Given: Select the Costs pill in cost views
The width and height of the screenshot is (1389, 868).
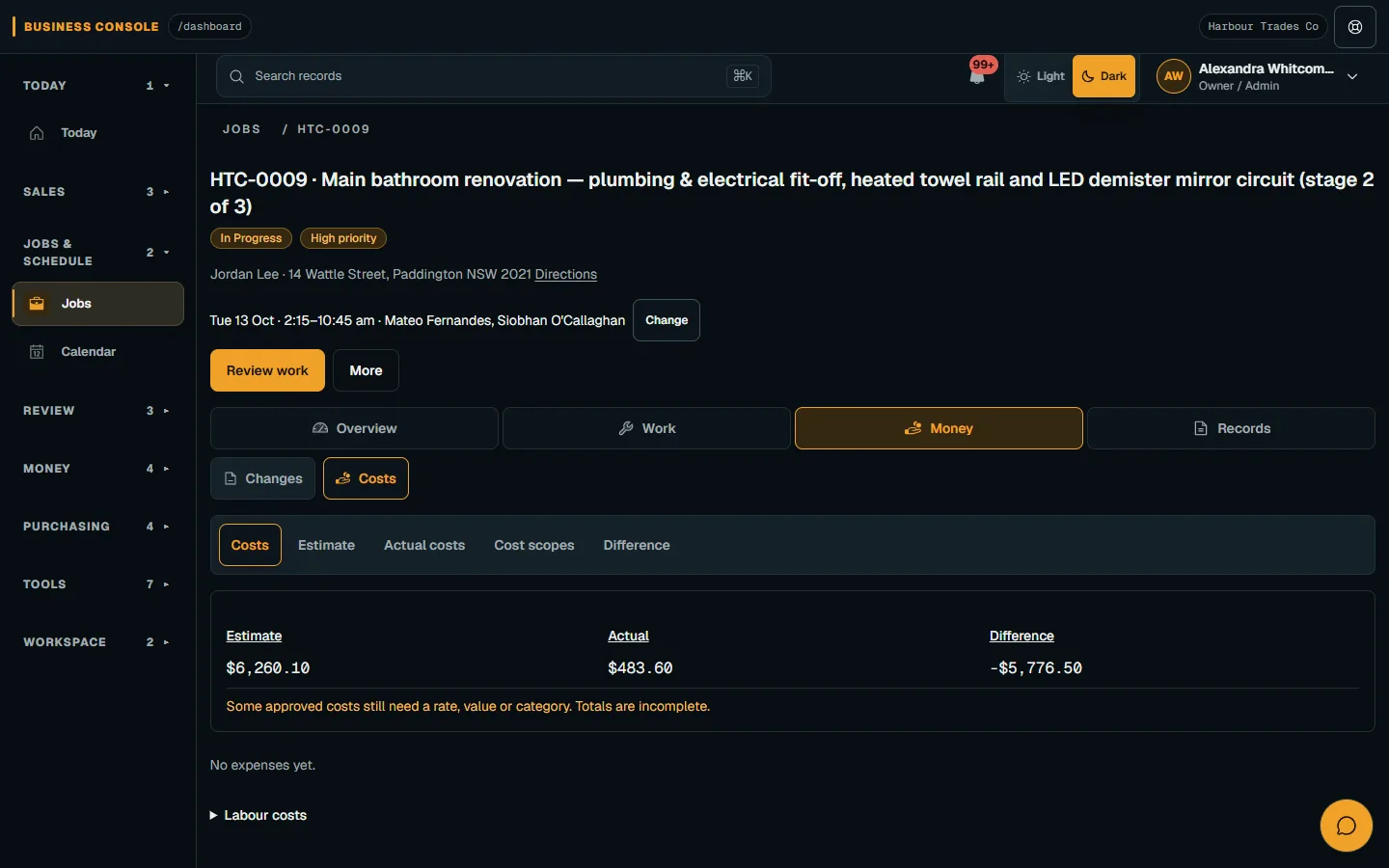Looking at the screenshot, I should click(x=250, y=545).
